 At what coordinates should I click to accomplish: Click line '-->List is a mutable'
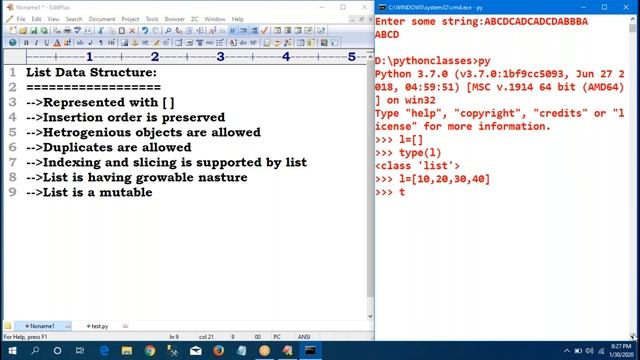pyautogui.click(x=89, y=192)
